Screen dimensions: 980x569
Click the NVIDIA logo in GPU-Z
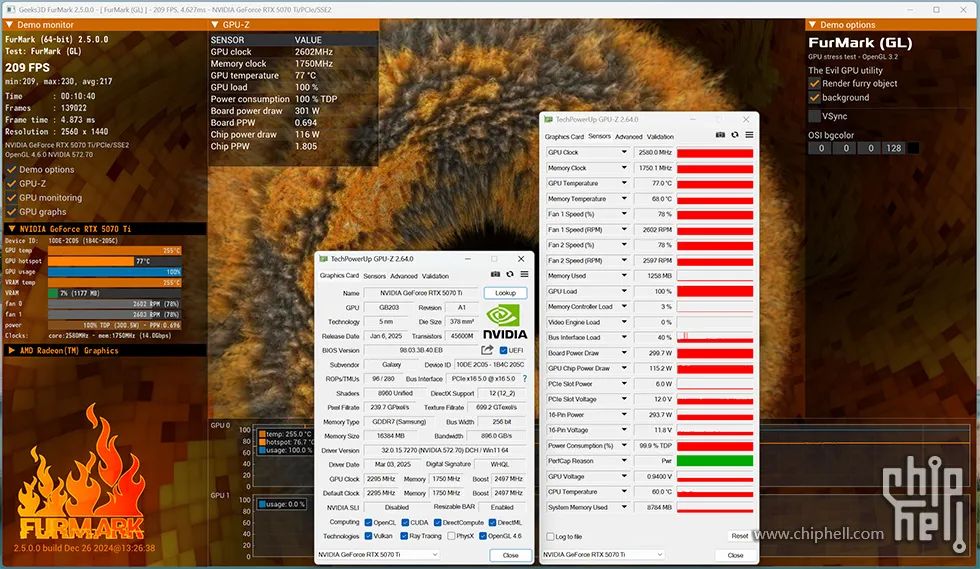click(505, 321)
